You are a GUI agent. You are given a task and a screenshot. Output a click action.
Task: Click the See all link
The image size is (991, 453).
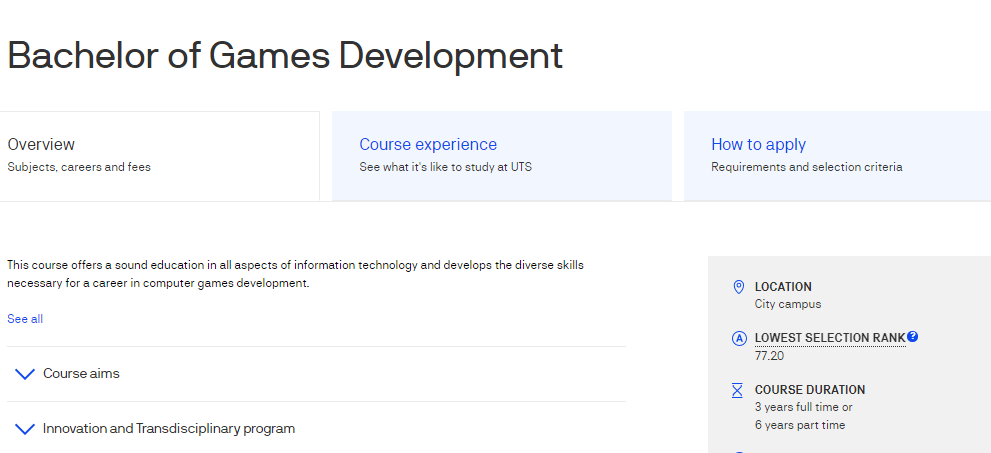tap(25, 319)
